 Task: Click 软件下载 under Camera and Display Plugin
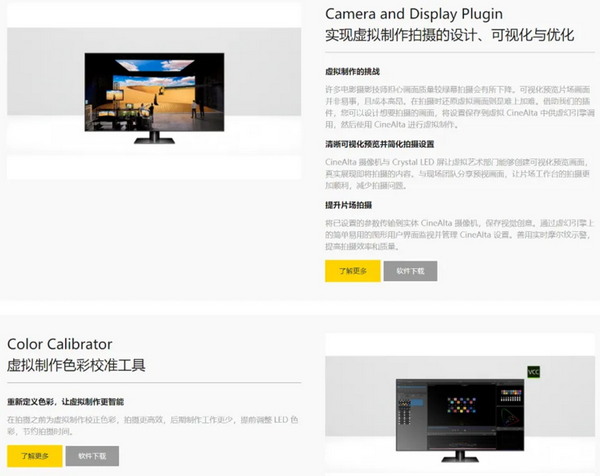410,270
